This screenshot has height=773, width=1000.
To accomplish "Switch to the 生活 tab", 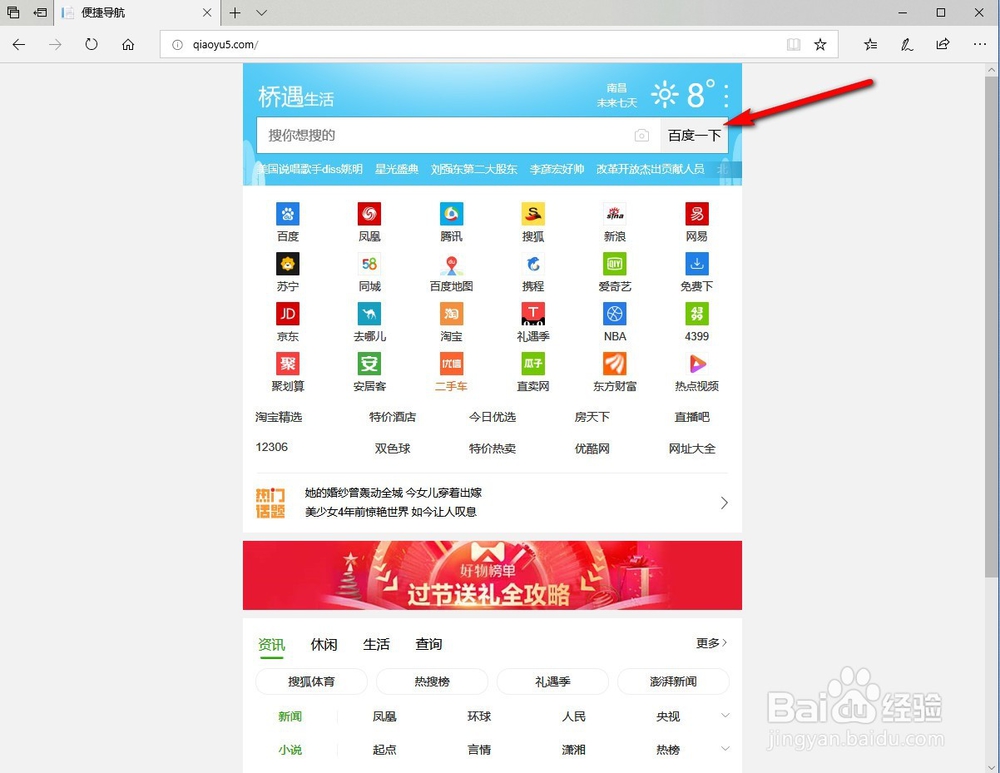I will click(x=376, y=644).
